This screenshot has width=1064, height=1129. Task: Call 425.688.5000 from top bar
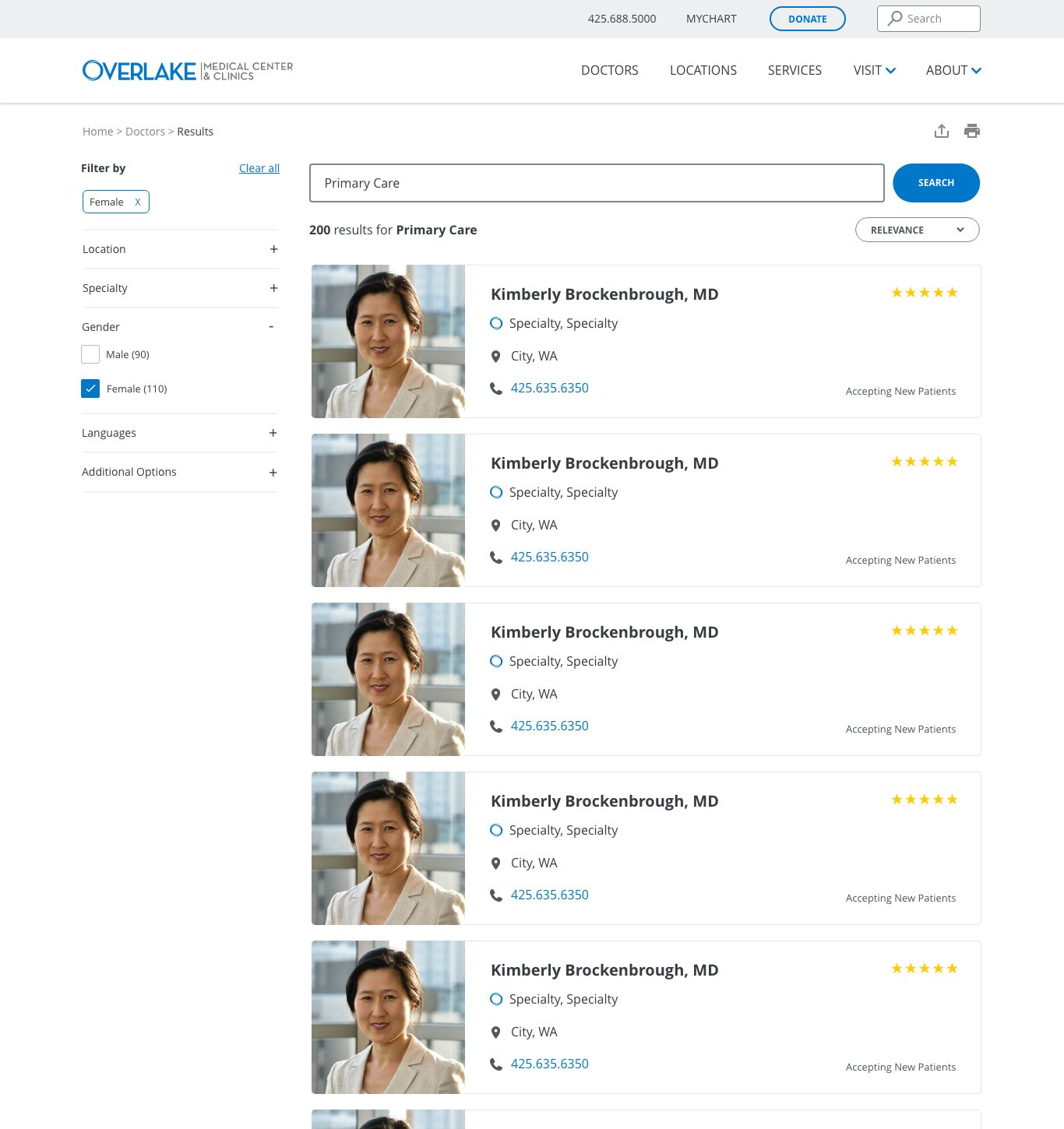click(622, 19)
